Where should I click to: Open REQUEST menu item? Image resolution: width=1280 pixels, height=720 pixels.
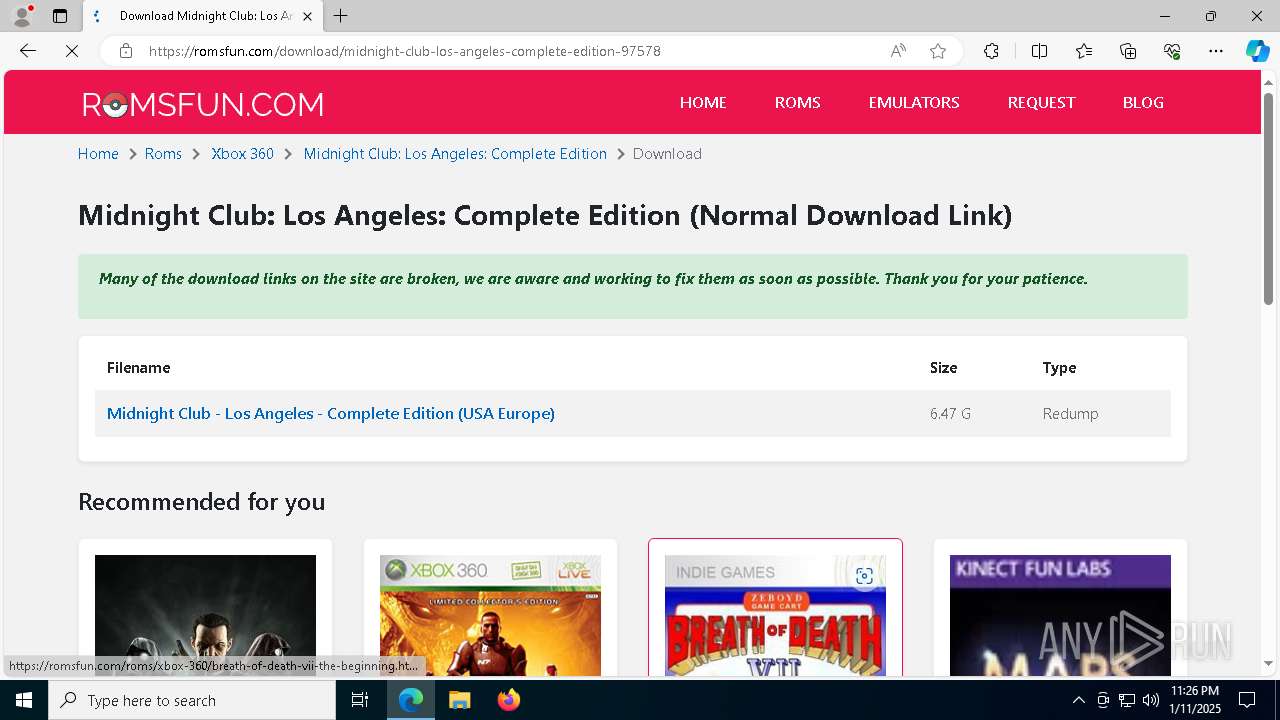point(1041,102)
